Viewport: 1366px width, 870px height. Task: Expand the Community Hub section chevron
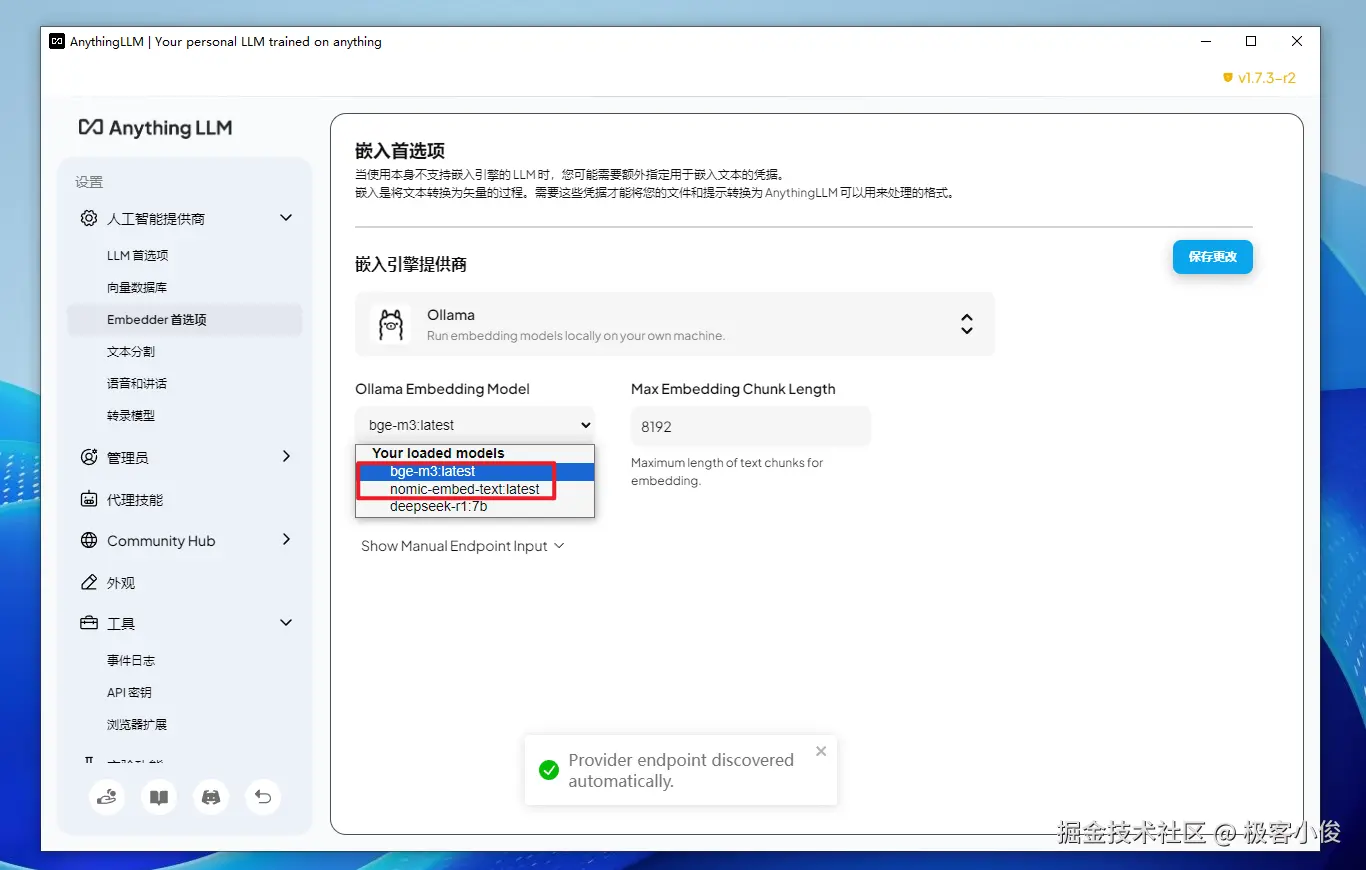(x=286, y=540)
